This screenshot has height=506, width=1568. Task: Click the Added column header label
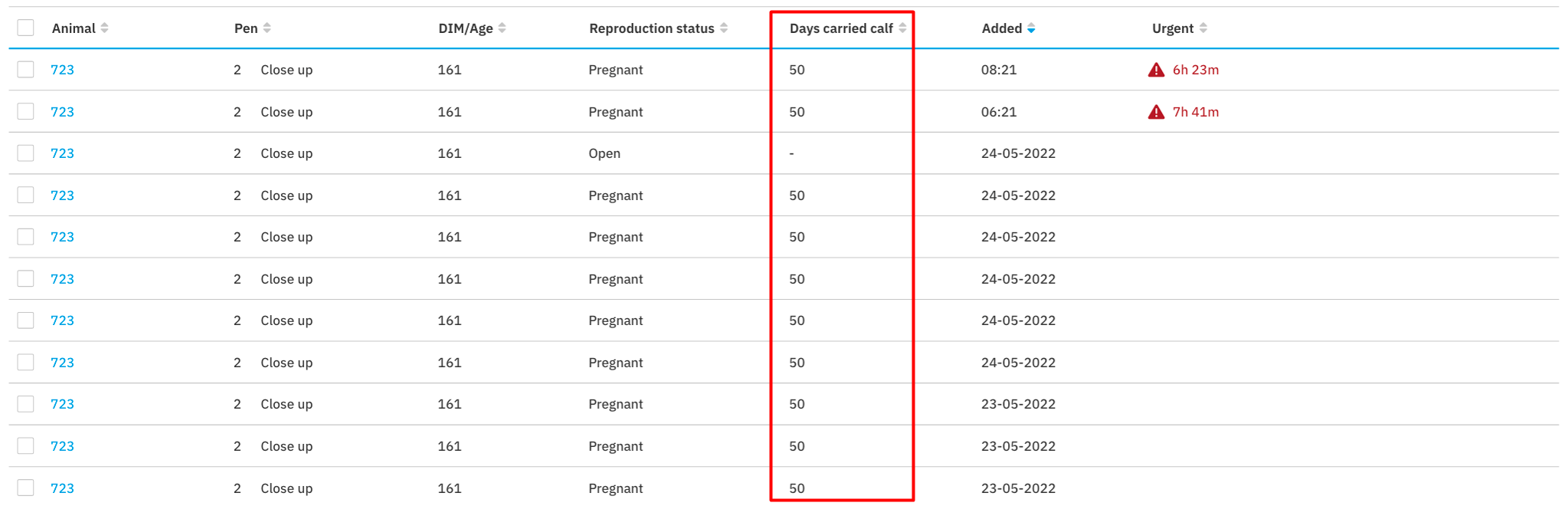pos(1002,28)
